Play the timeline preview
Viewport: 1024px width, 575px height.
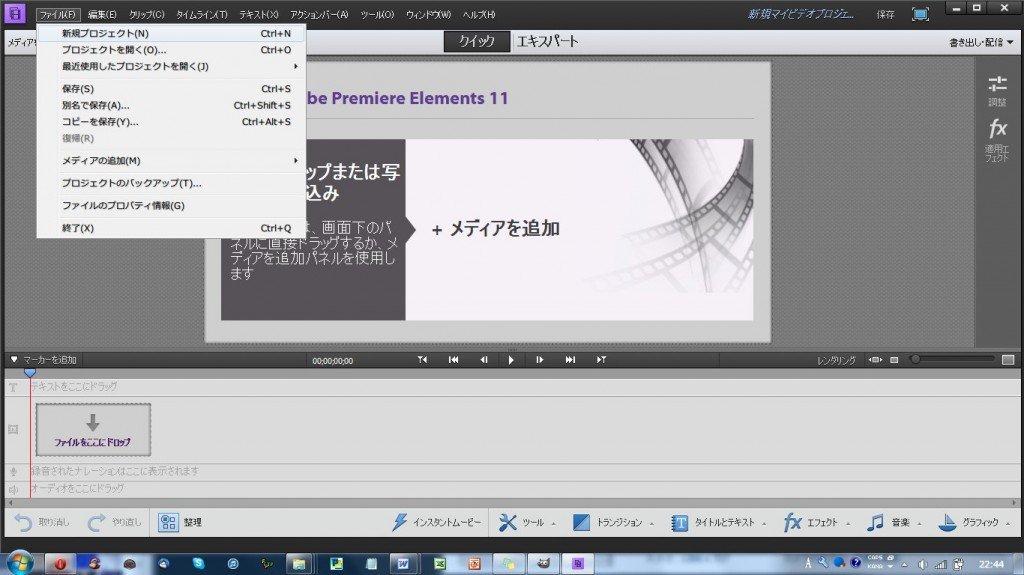point(511,360)
